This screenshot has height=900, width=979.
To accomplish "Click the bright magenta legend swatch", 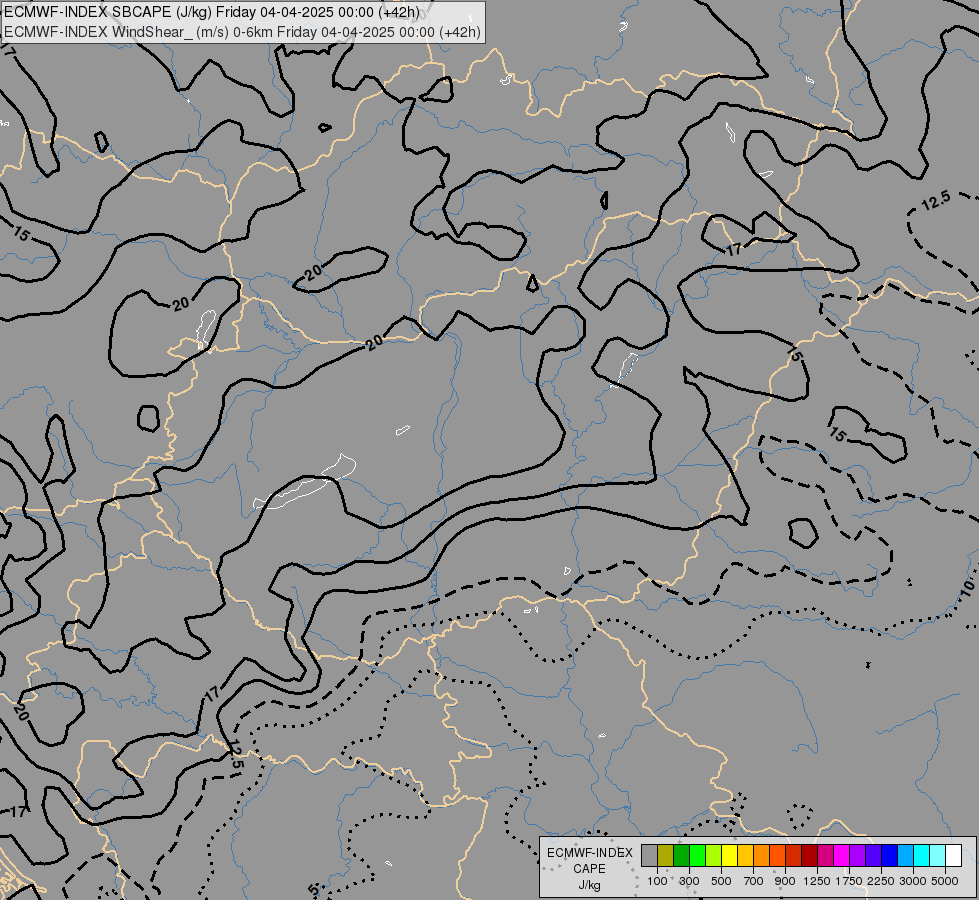I will pos(842,855).
